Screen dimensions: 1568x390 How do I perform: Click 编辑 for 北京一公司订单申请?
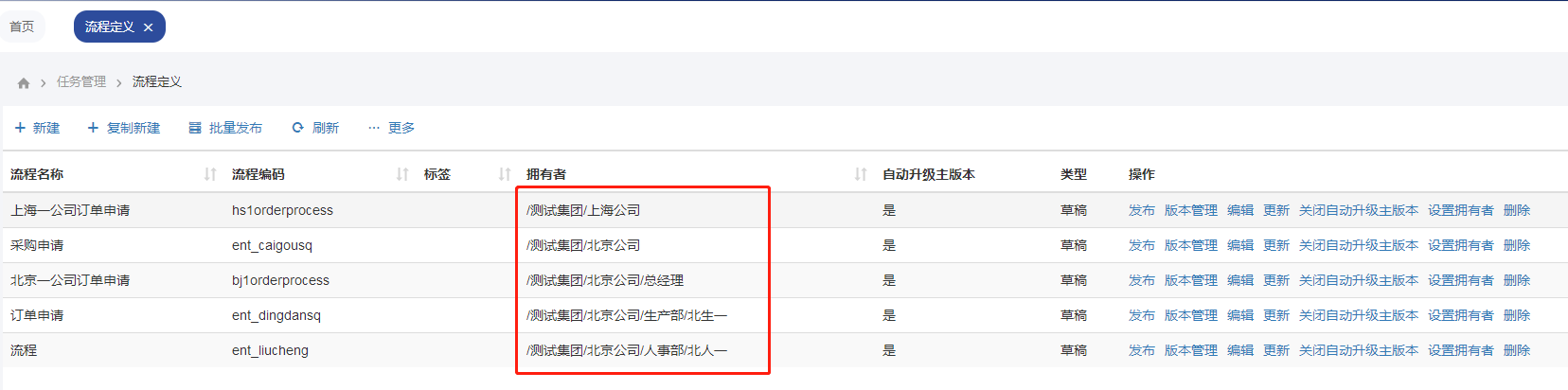(1239, 280)
